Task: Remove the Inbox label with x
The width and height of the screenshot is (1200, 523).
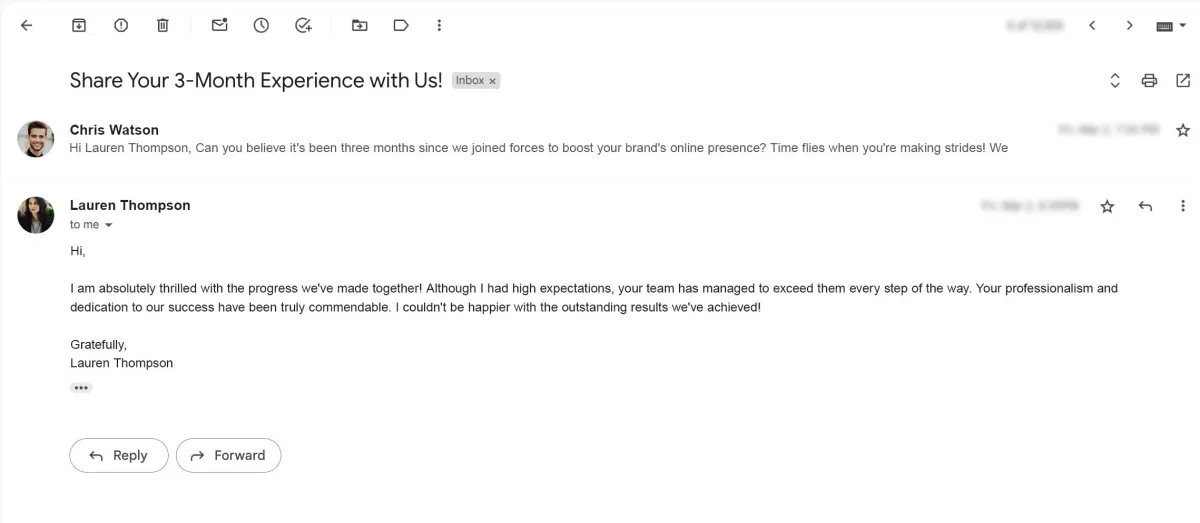Action: point(492,81)
